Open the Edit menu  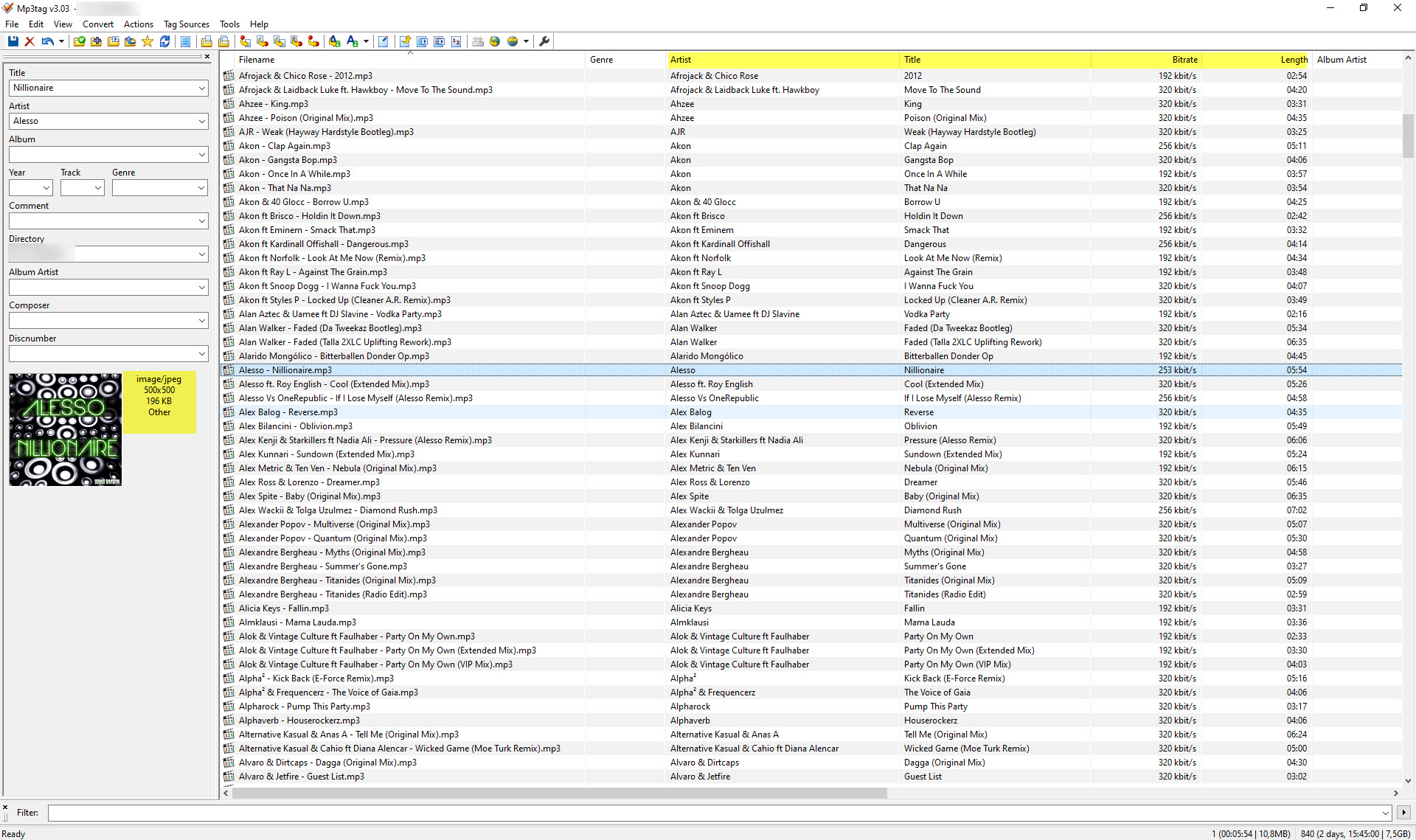36,24
